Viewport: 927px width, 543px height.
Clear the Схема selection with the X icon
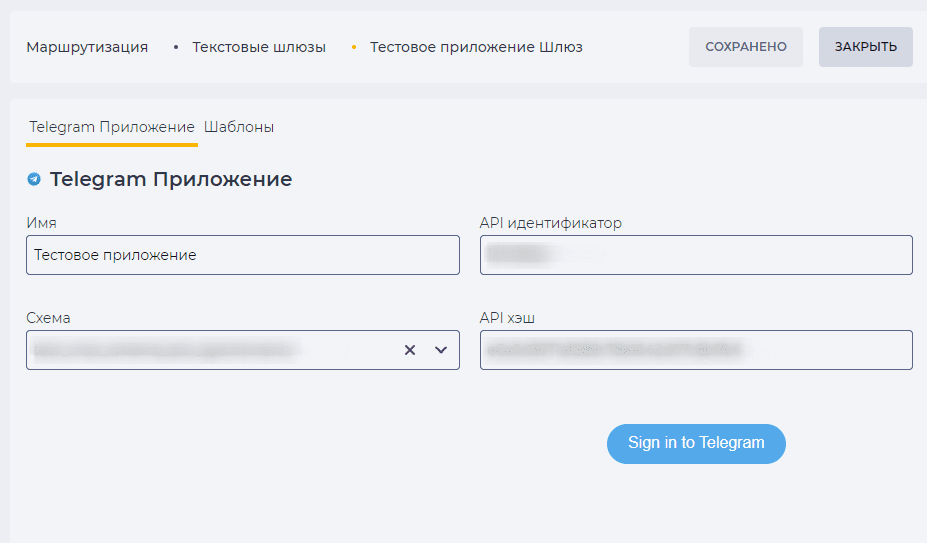tap(410, 350)
